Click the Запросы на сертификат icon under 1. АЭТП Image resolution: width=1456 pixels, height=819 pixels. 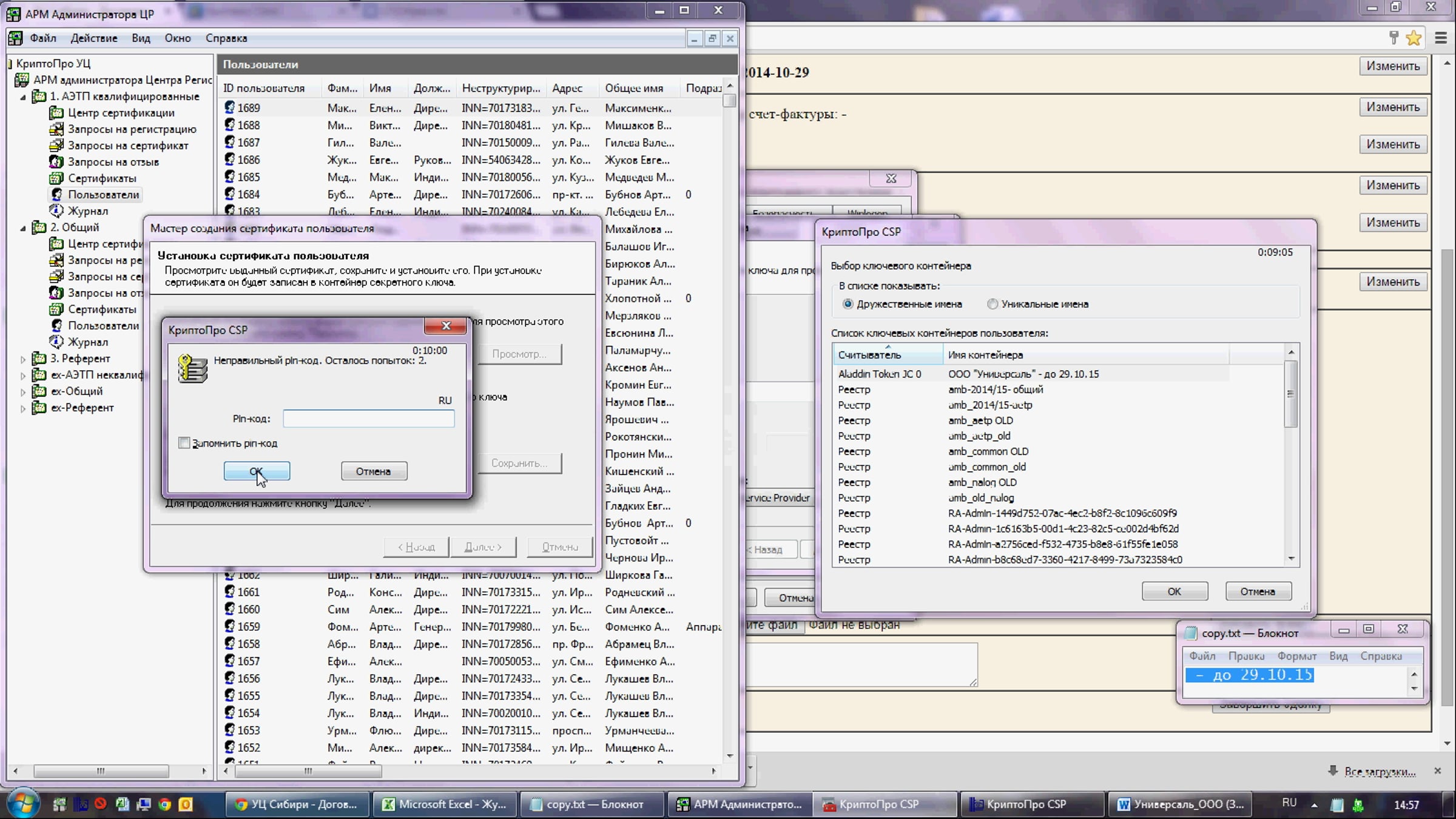[56, 146]
